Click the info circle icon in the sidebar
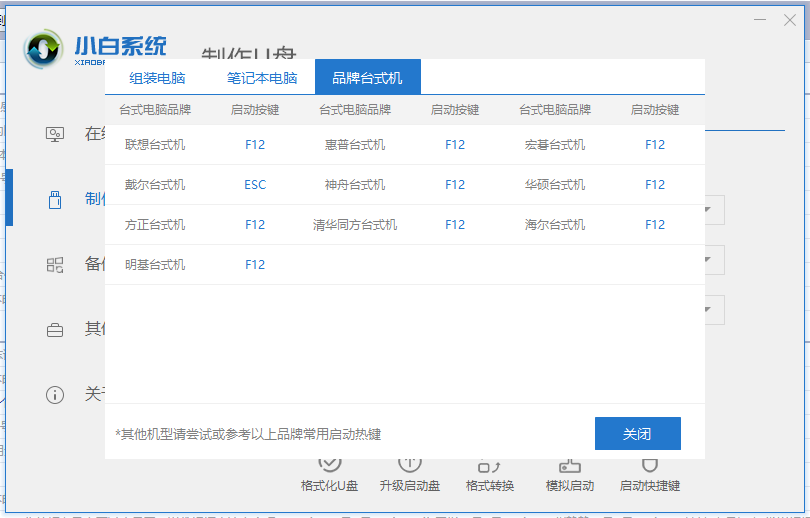Viewport: 810px width, 518px height. [x=55, y=395]
